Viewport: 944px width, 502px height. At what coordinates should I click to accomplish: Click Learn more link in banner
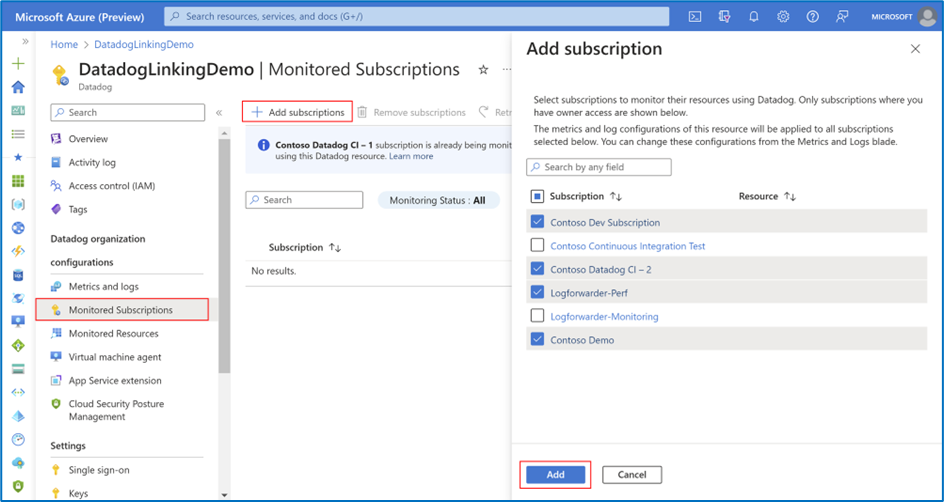tap(411, 156)
